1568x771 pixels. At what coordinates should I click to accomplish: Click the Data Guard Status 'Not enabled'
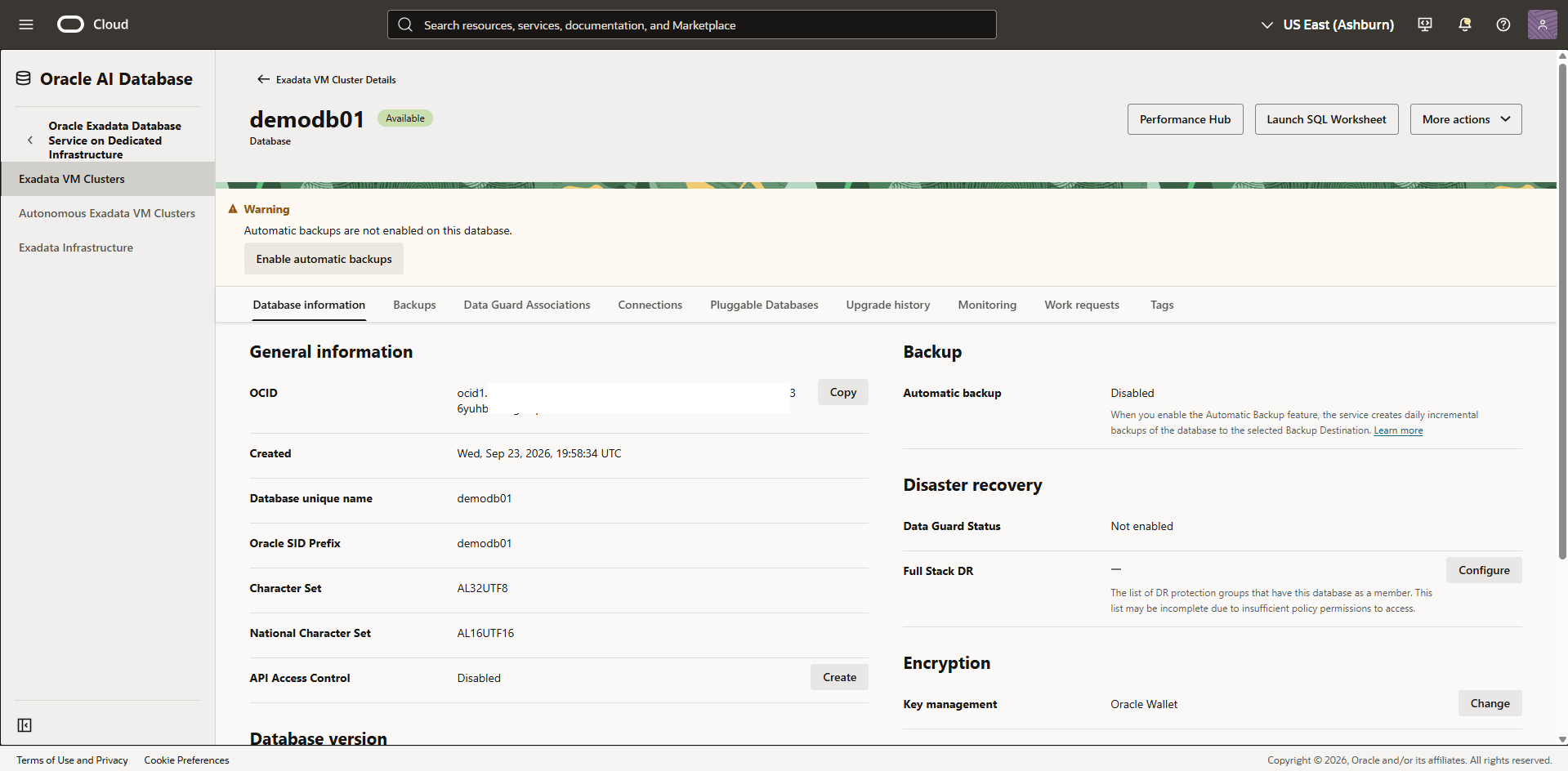pos(1141,526)
